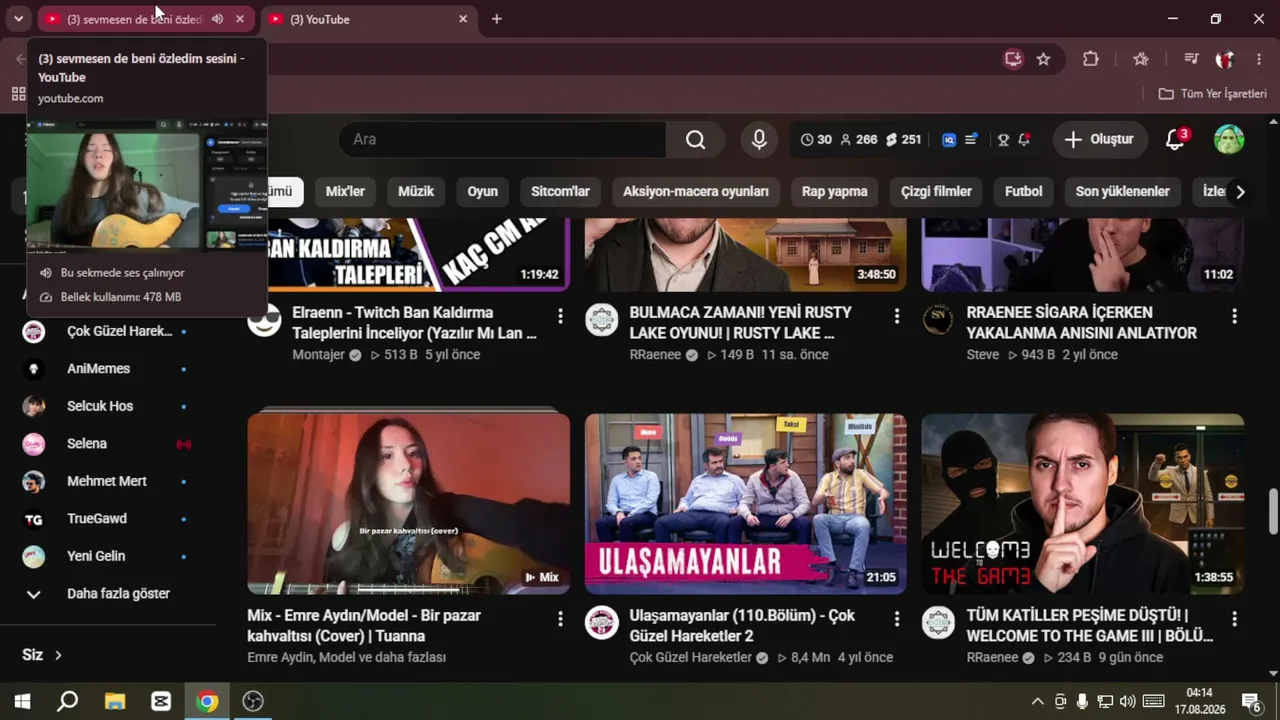Open the Chrome three-dot menu

coord(1259,59)
